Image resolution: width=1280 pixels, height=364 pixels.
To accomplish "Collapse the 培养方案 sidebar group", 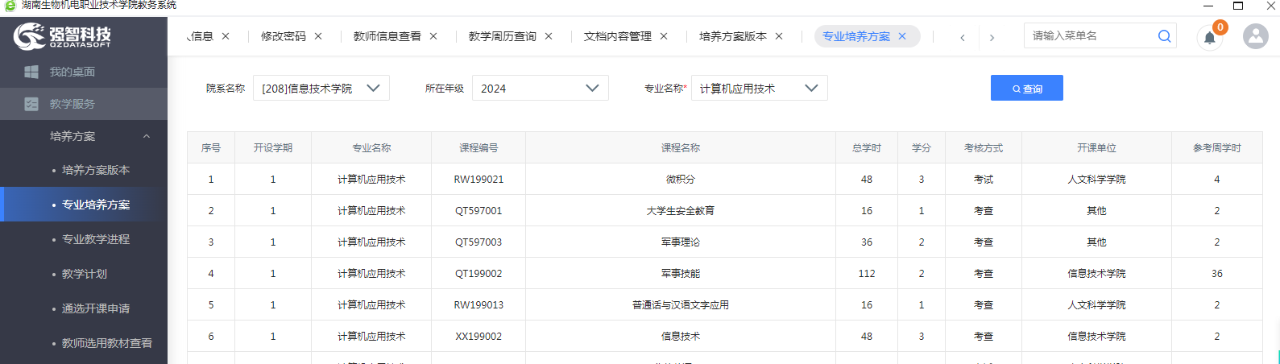I will click(x=146, y=136).
